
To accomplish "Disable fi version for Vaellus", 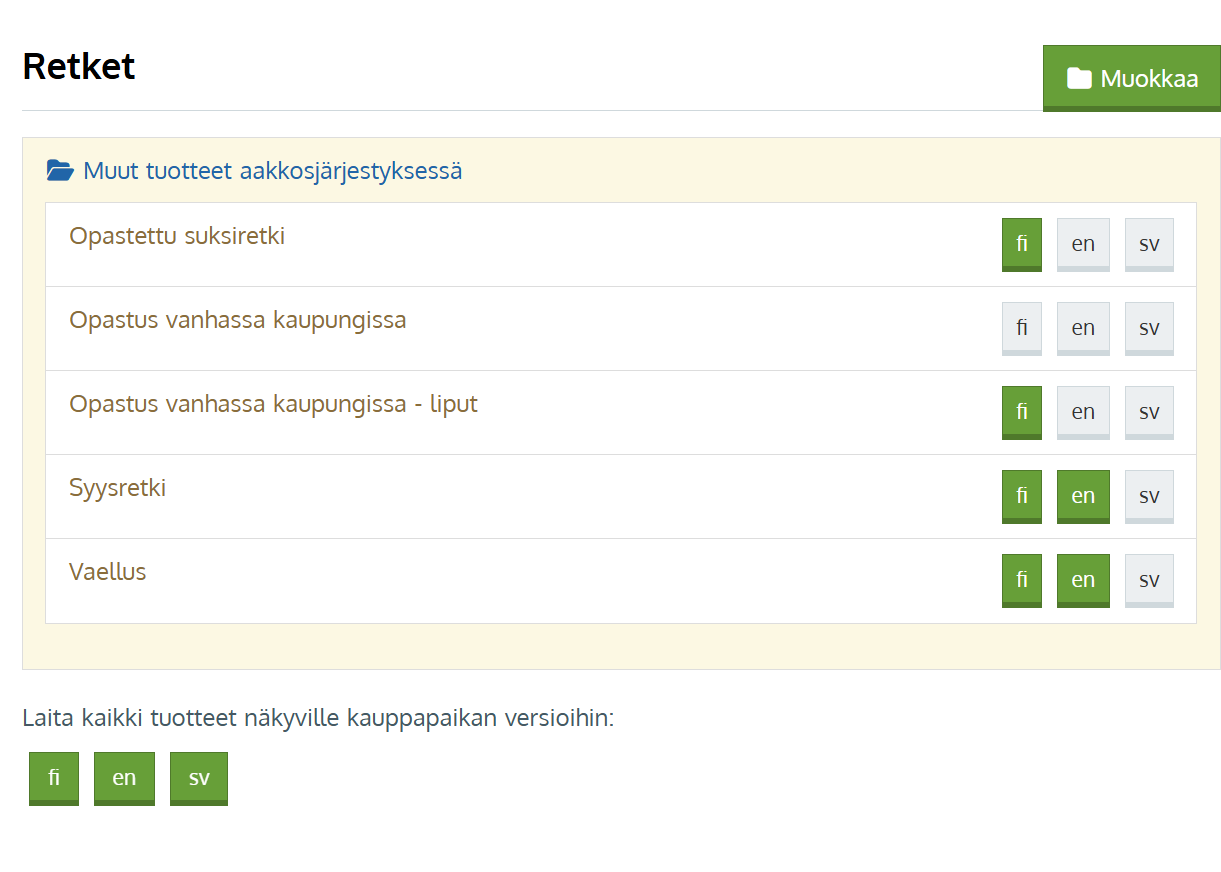I will pos(1021,580).
